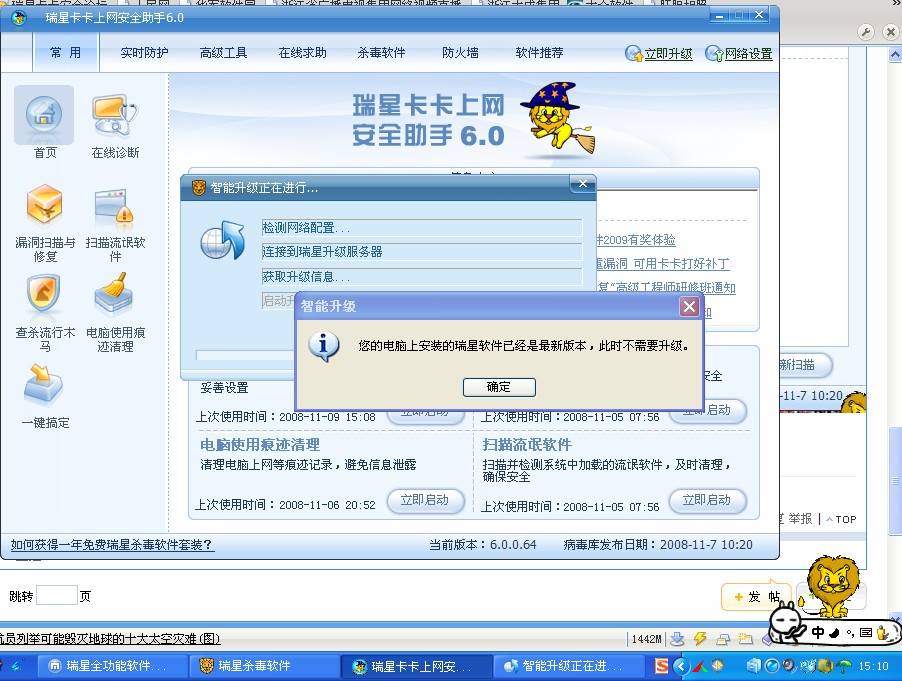Click 立即启动 under 扫描流氓软件 section
Screen dimensions: 902x681
(x=707, y=500)
